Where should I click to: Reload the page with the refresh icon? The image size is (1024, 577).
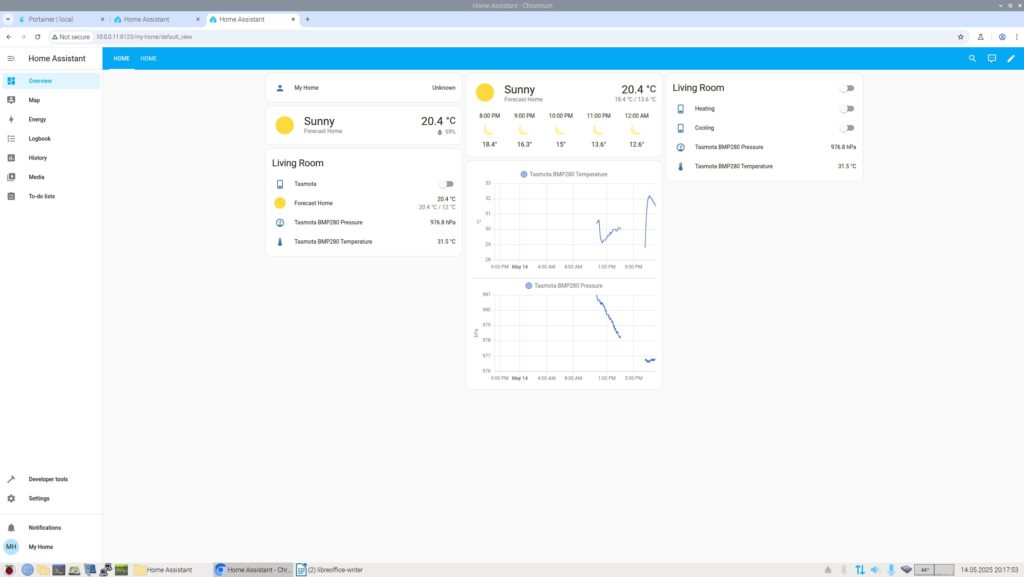coord(38,37)
